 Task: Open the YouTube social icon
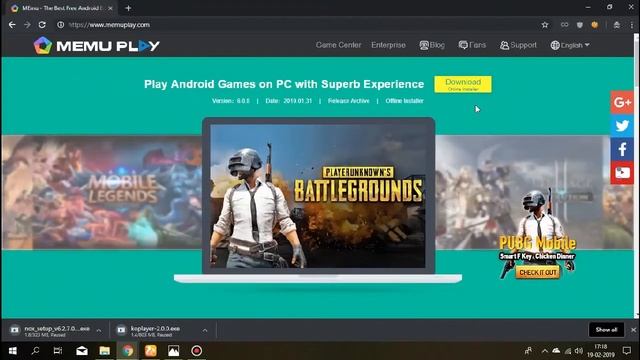point(622,172)
